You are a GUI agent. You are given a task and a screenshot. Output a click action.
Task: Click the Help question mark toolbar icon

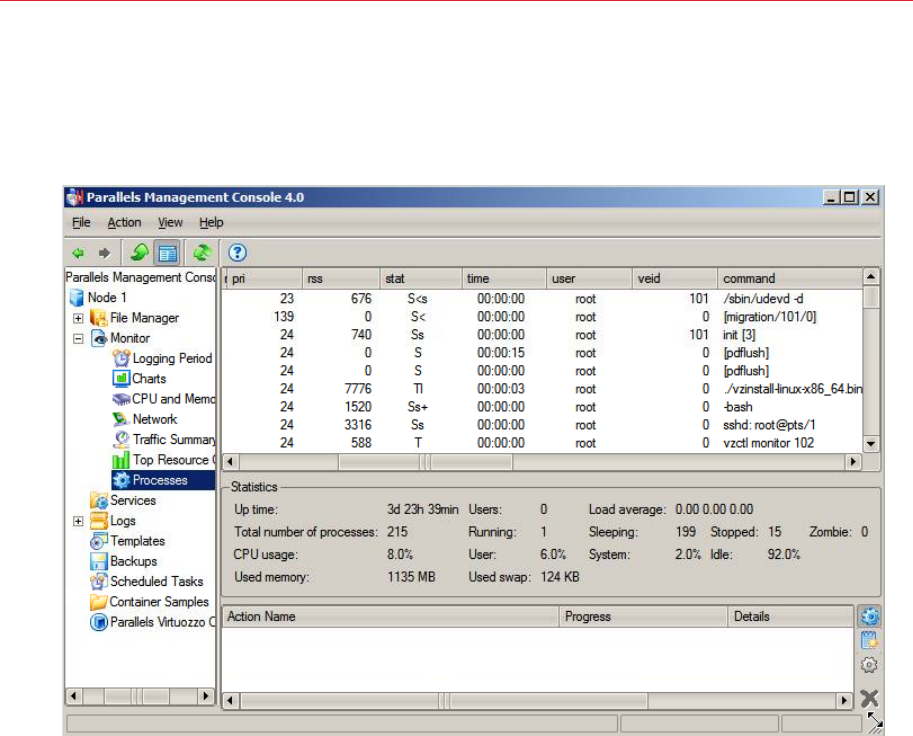[238, 253]
